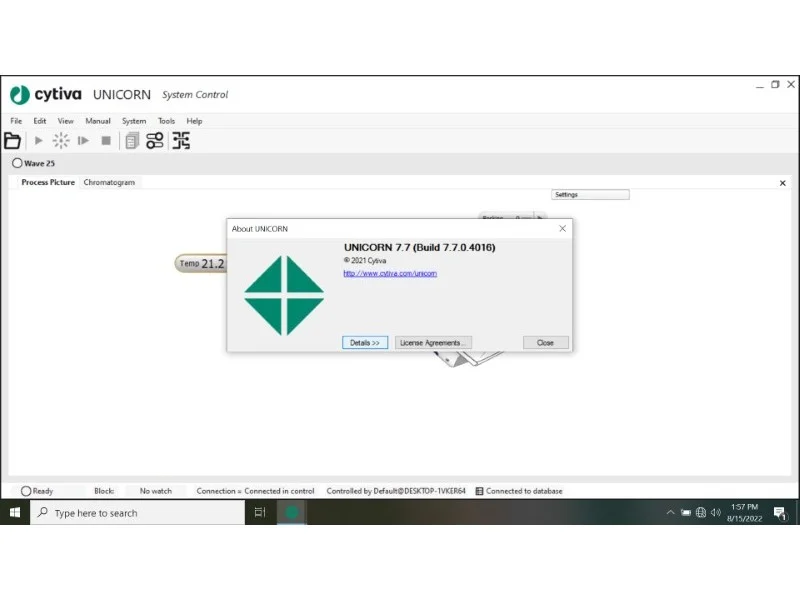This screenshot has width=800, height=600.
Task: Open Task View on the taskbar
Action: [x=260, y=512]
